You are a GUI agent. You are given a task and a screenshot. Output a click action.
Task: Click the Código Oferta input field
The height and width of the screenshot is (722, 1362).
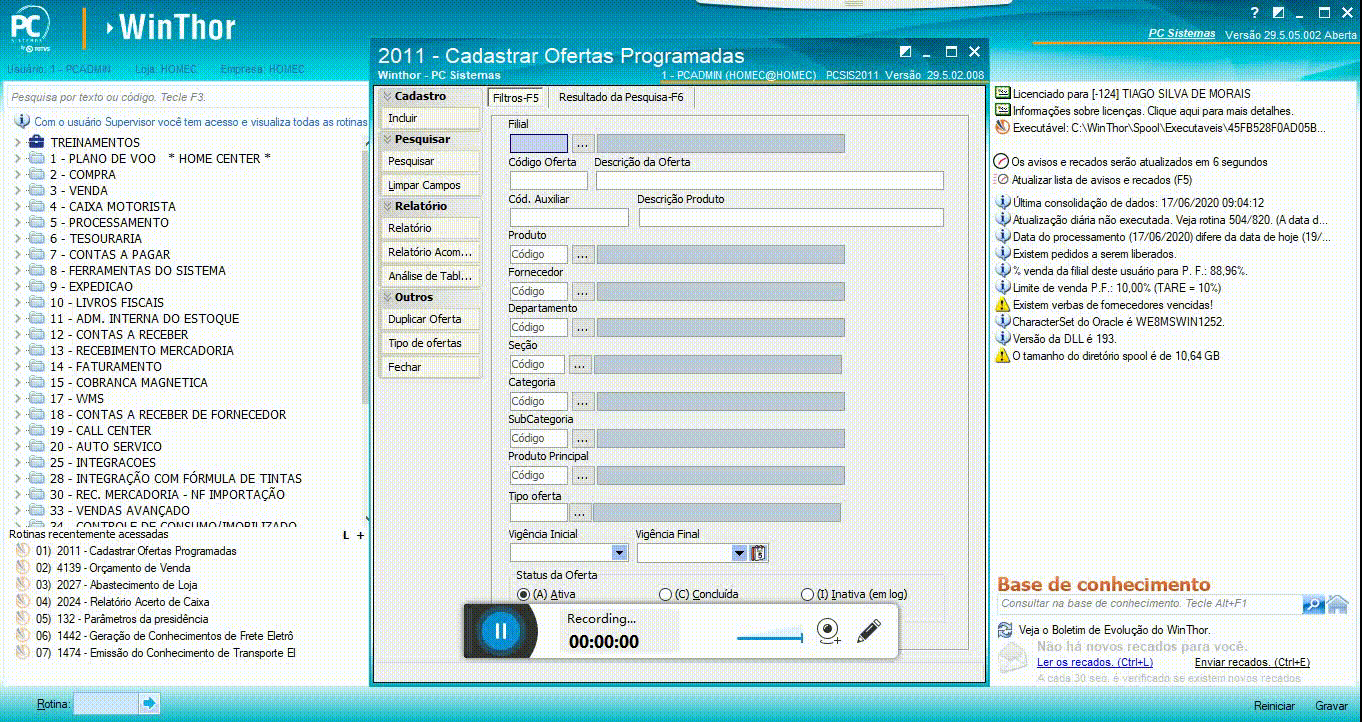click(x=549, y=181)
